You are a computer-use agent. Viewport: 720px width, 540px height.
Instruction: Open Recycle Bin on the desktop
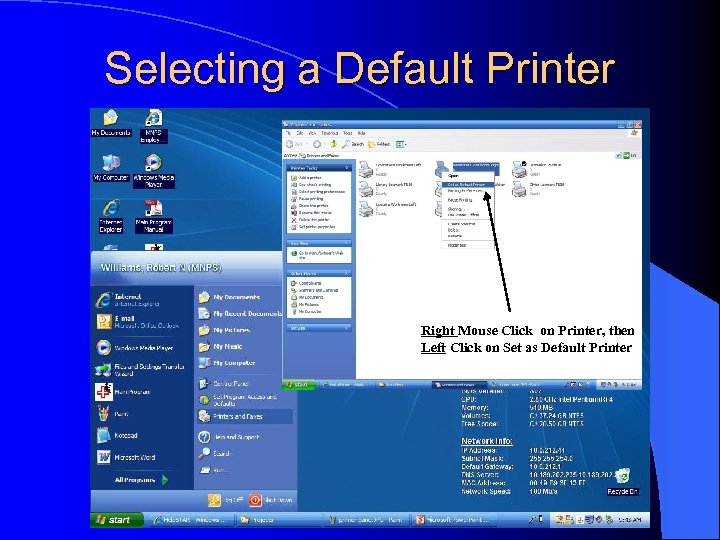622,481
